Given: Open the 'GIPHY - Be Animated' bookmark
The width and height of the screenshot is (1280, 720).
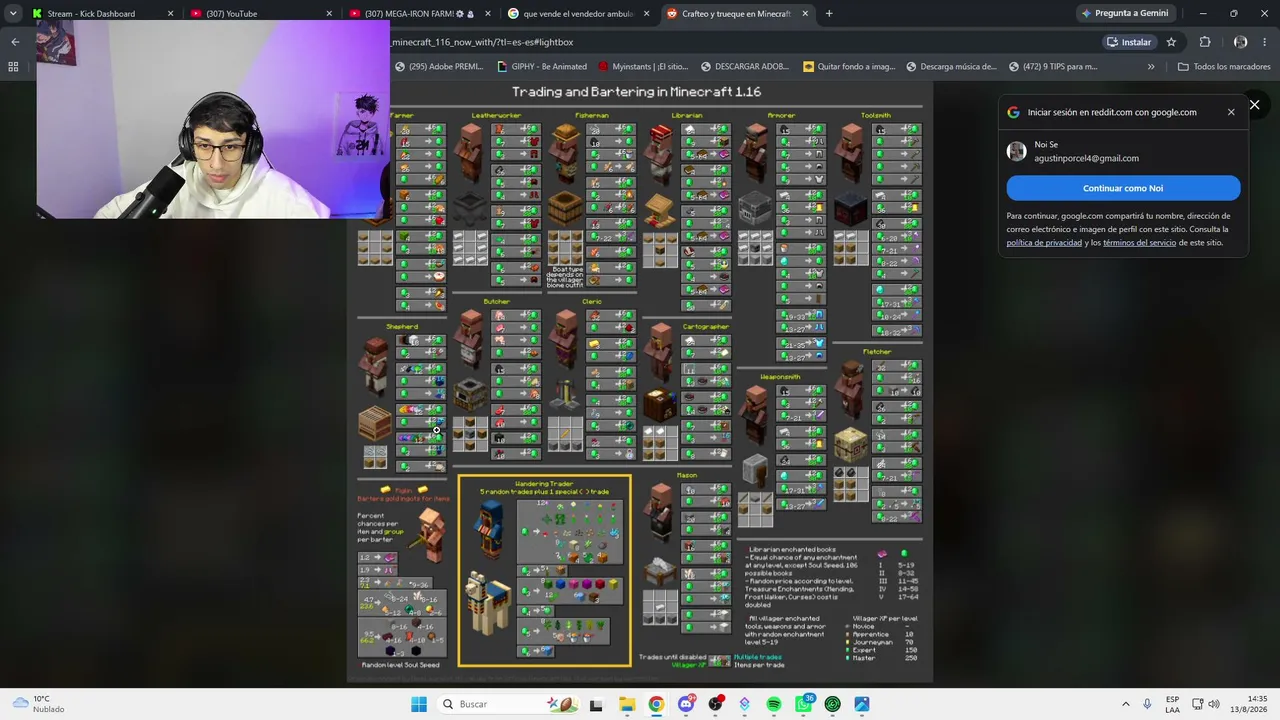Looking at the screenshot, I should tap(542, 67).
